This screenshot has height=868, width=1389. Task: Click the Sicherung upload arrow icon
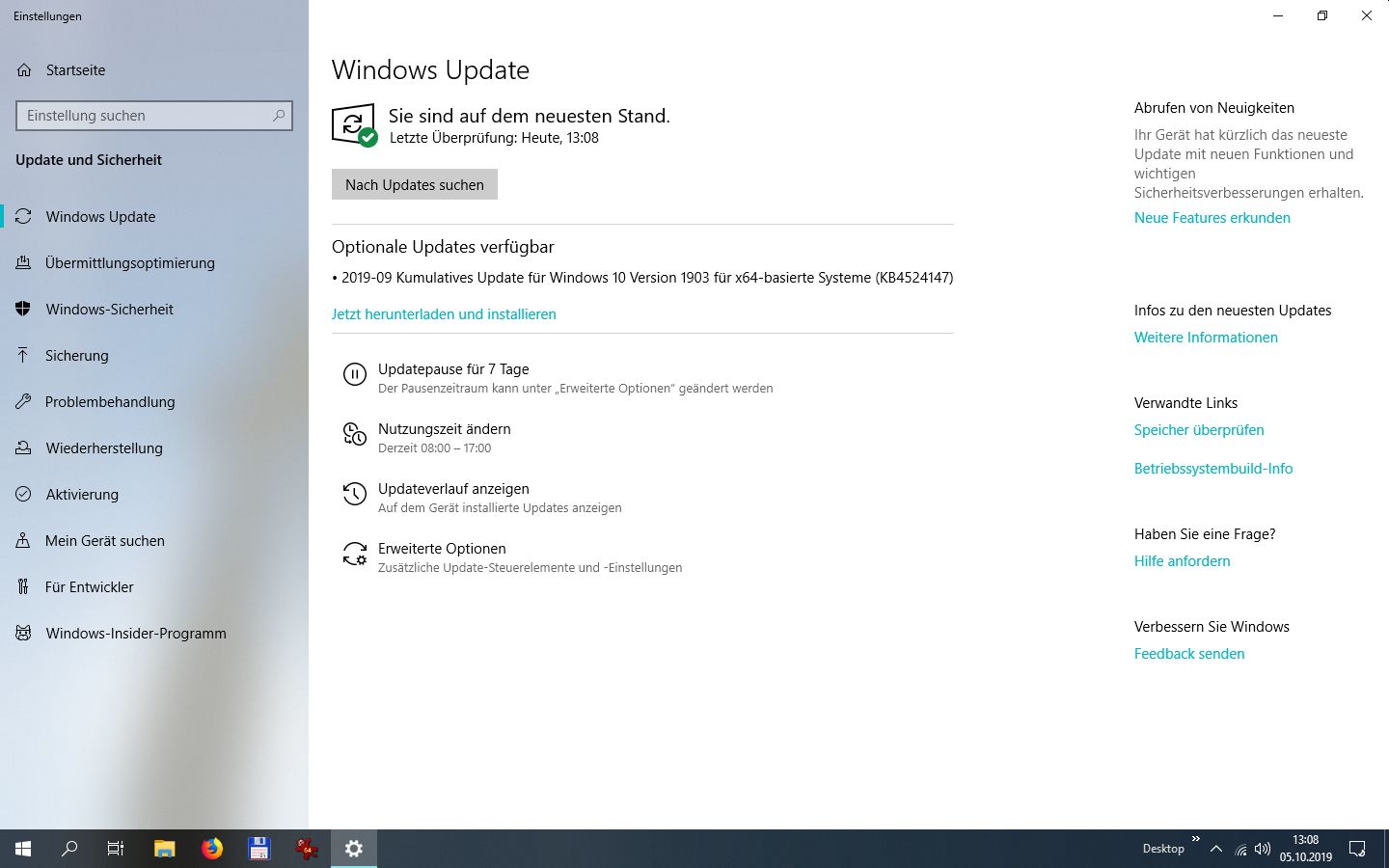pyautogui.click(x=24, y=356)
